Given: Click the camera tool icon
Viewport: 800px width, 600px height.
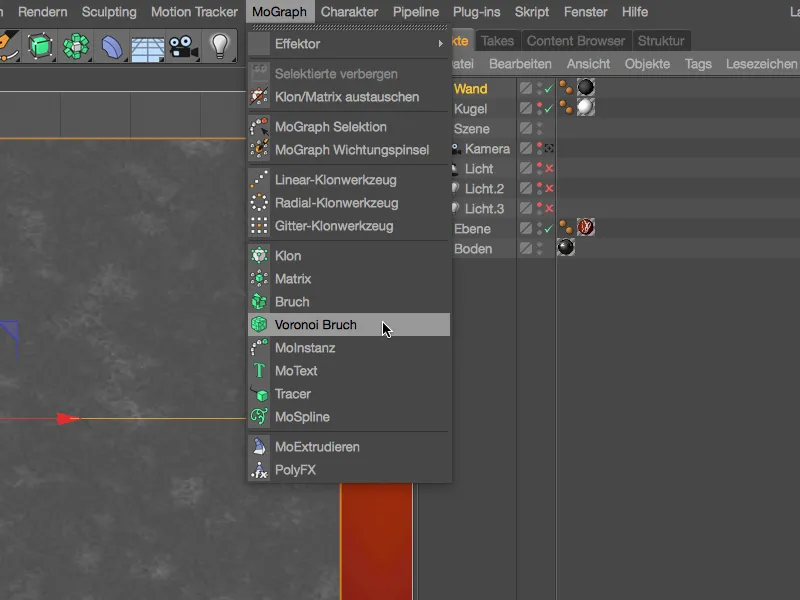Looking at the screenshot, I should coord(184,47).
